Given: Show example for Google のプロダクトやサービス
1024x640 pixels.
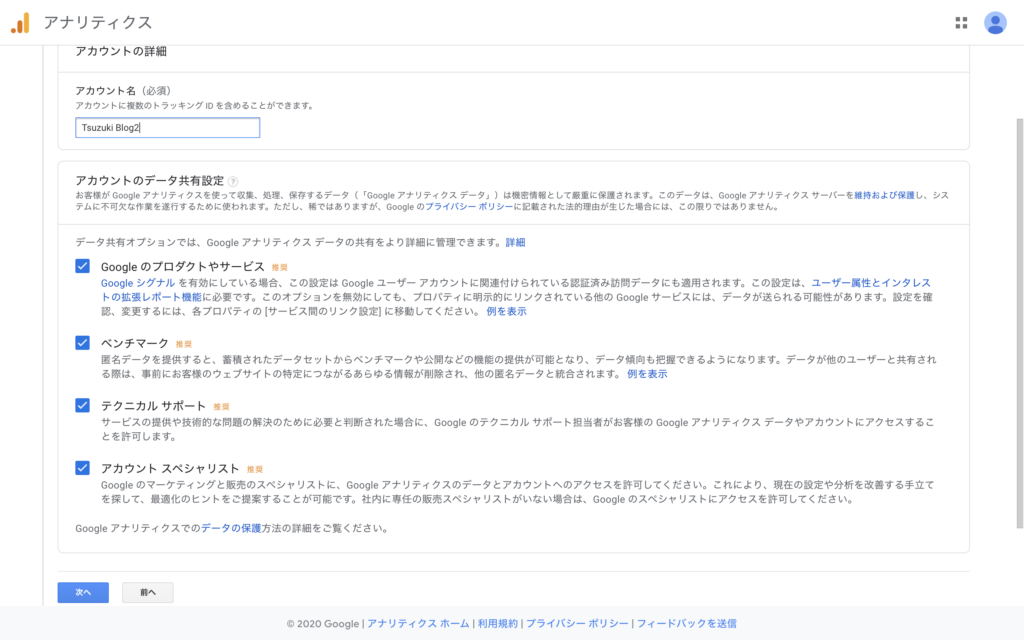Looking at the screenshot, I should point(506,312).
